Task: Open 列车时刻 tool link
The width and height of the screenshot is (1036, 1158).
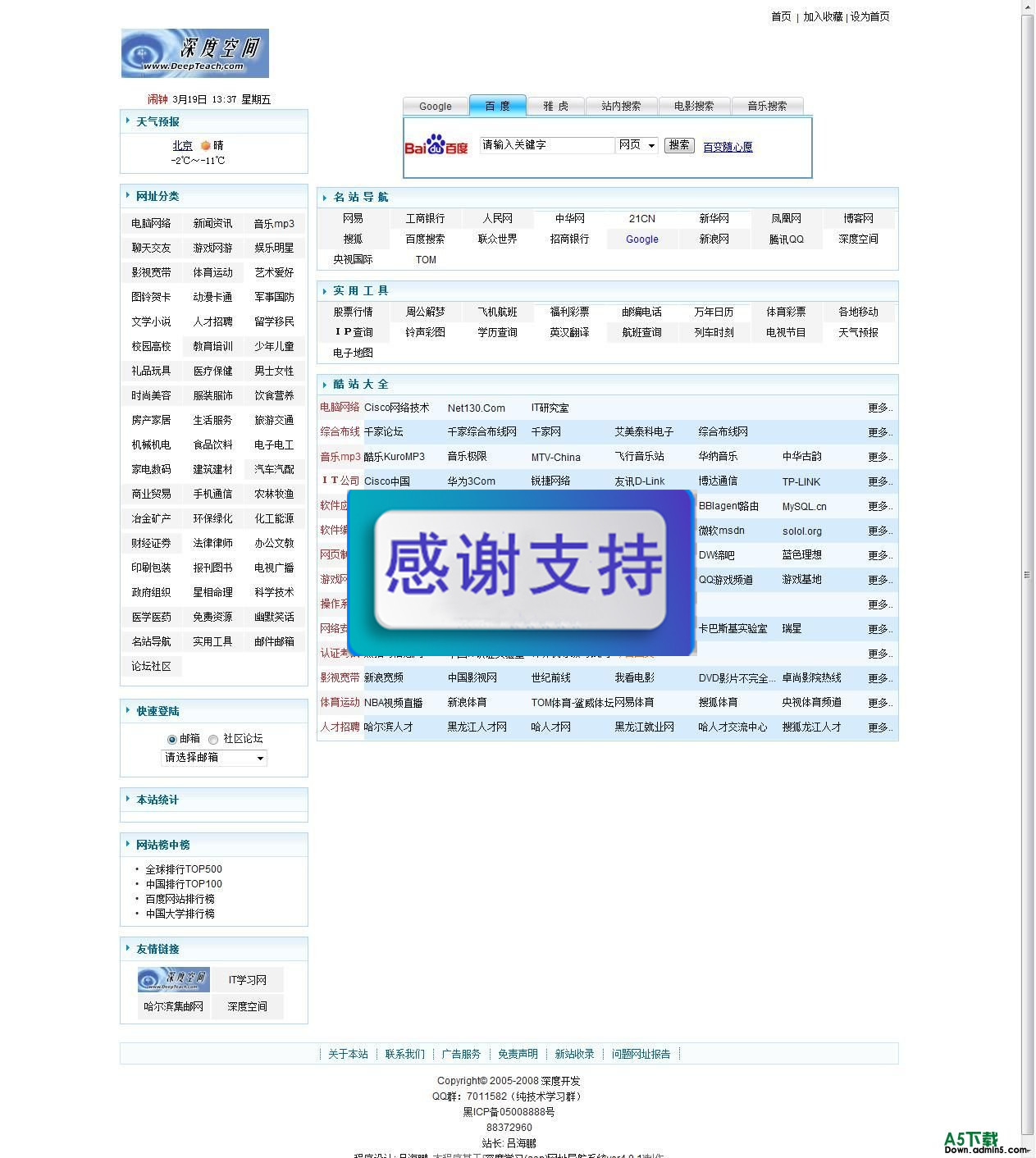Action: coord(714,332)
